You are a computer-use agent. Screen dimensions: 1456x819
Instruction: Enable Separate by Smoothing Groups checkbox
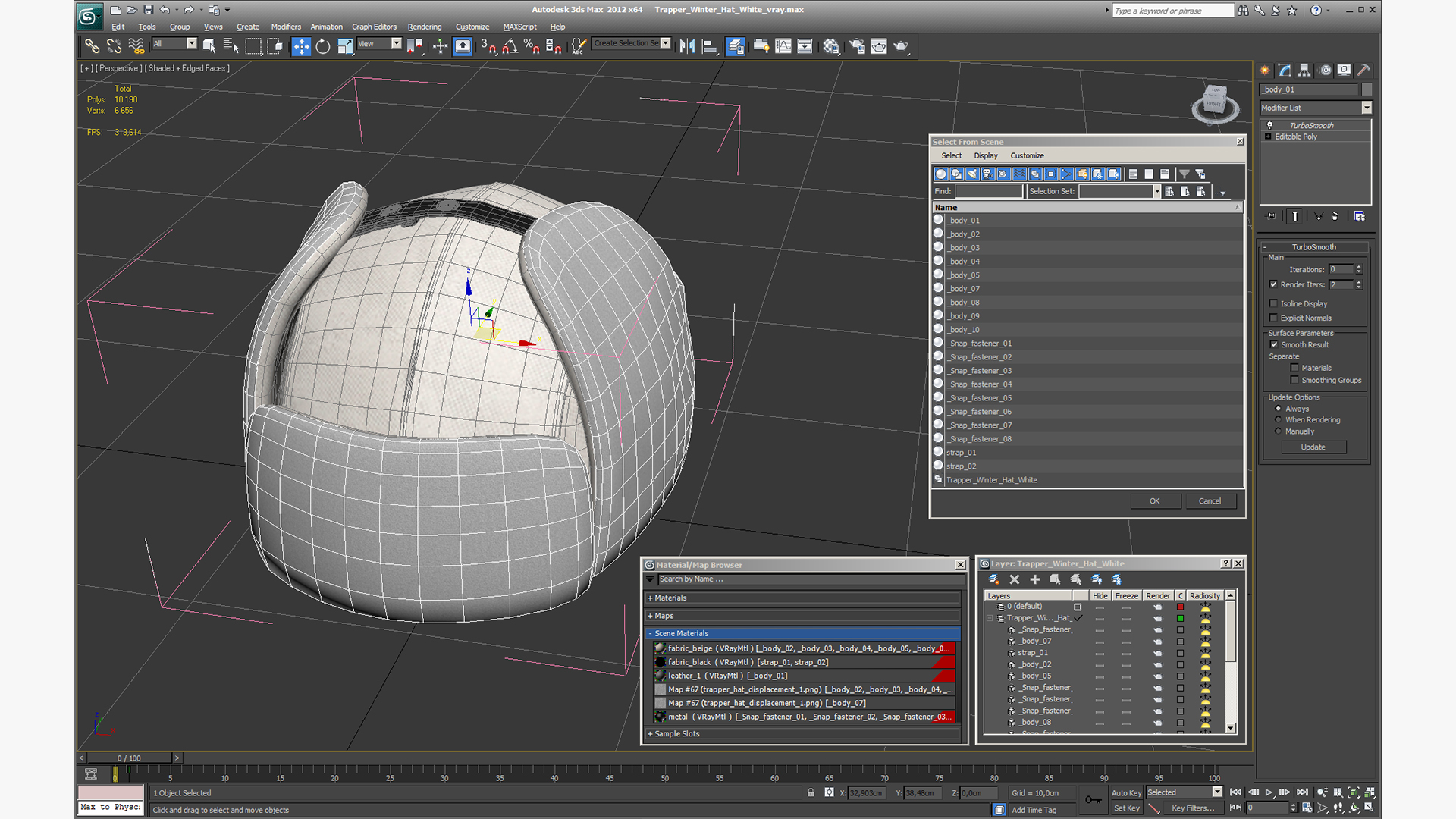click(x=1295, y=380)
